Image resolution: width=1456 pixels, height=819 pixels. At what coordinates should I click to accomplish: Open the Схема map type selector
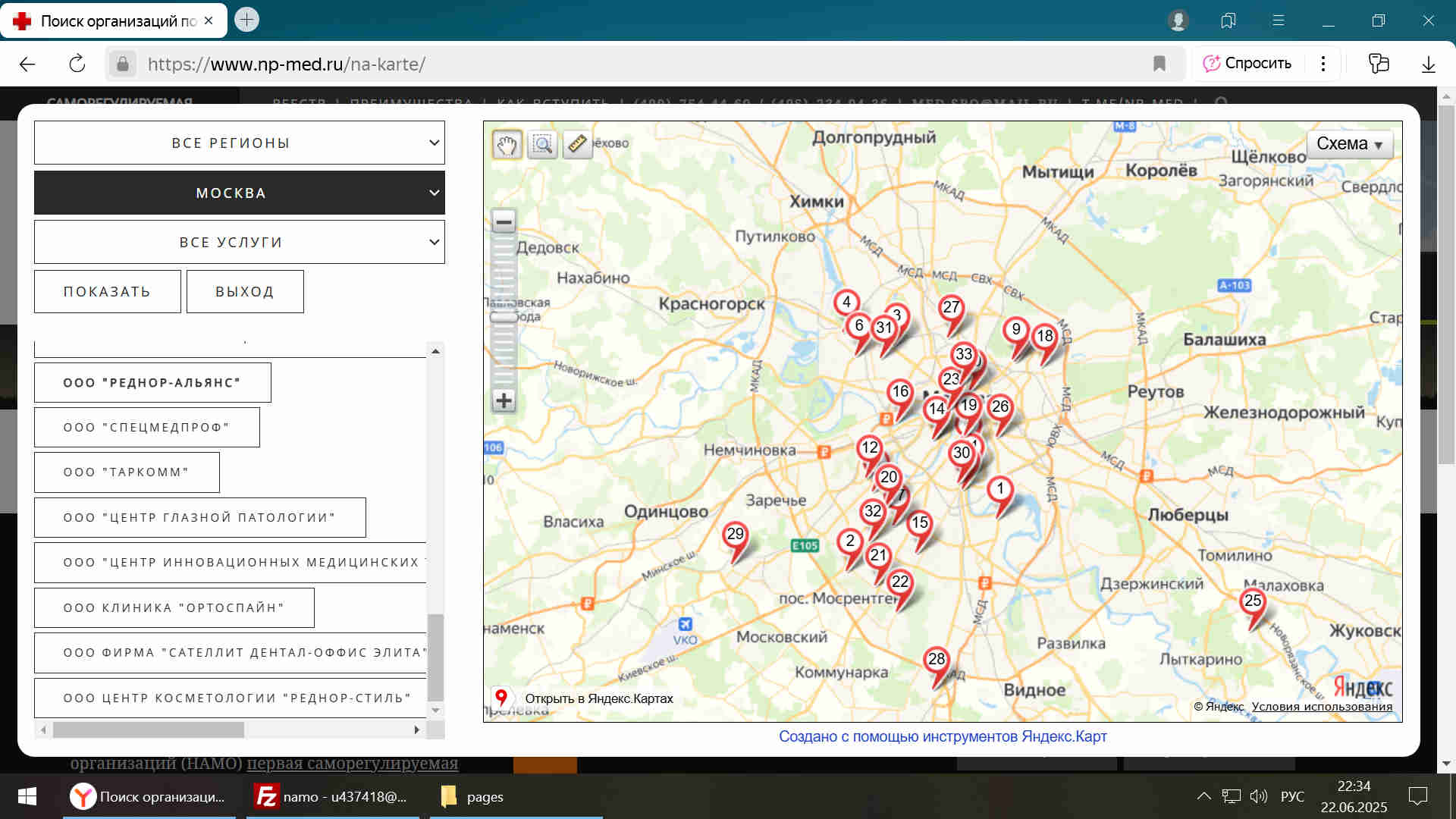(x=1349, y=144)
